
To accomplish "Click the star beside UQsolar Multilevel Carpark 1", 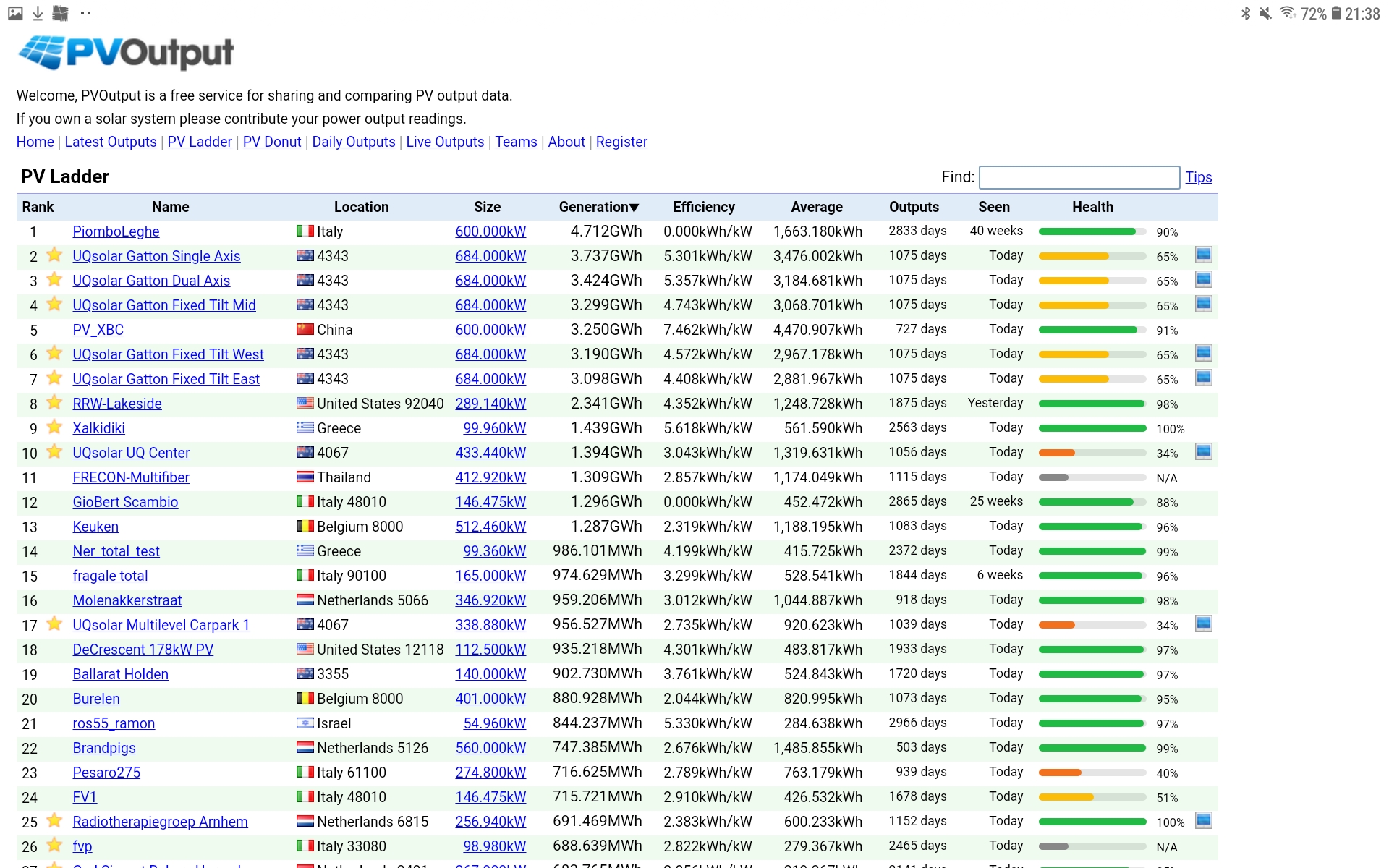I will point(54,624).
